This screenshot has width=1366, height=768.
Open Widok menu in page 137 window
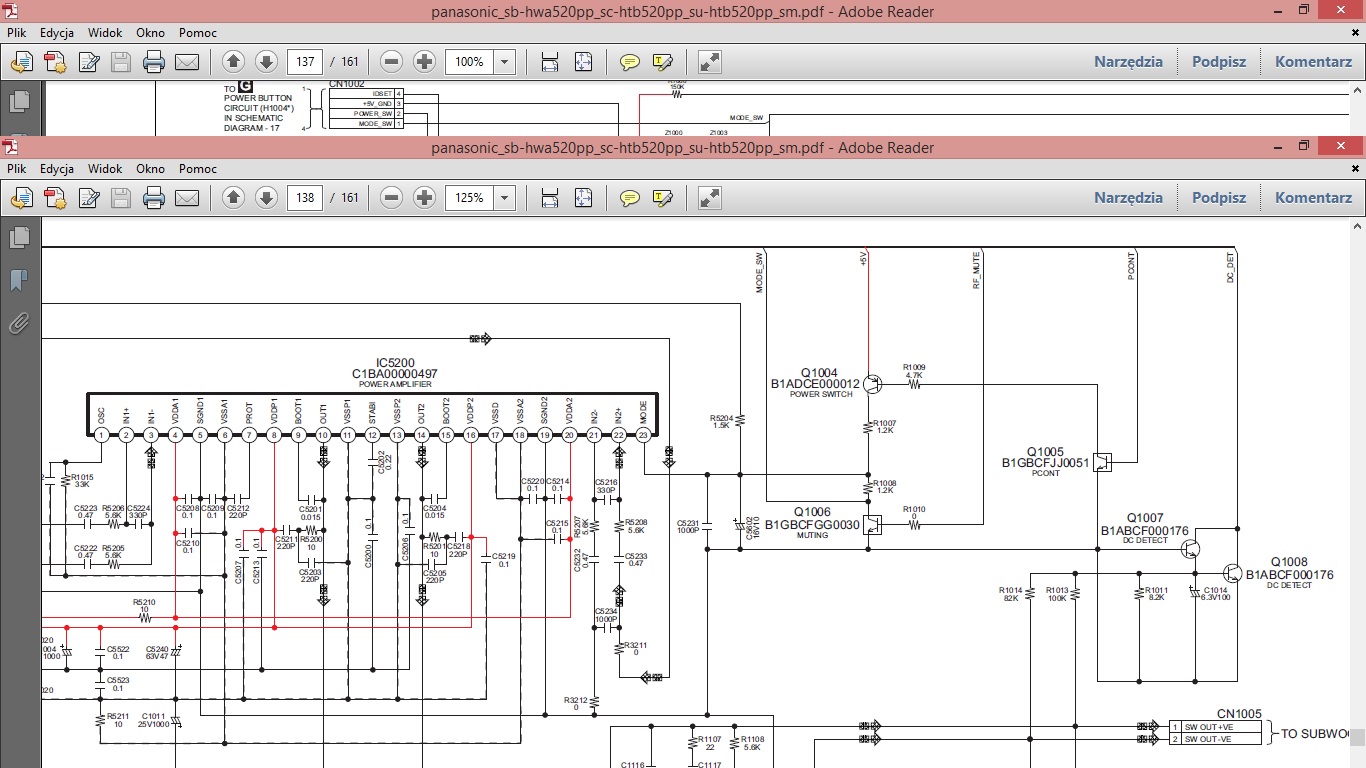click(x=105, y=33)
